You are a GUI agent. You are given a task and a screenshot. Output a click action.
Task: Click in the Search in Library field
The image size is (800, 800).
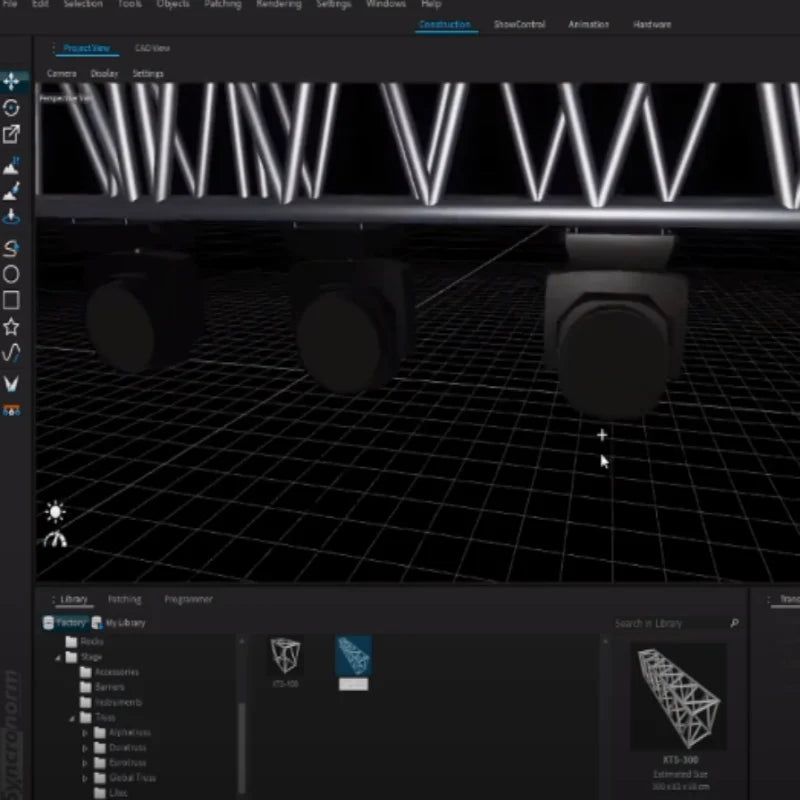[x=668, y=622]
